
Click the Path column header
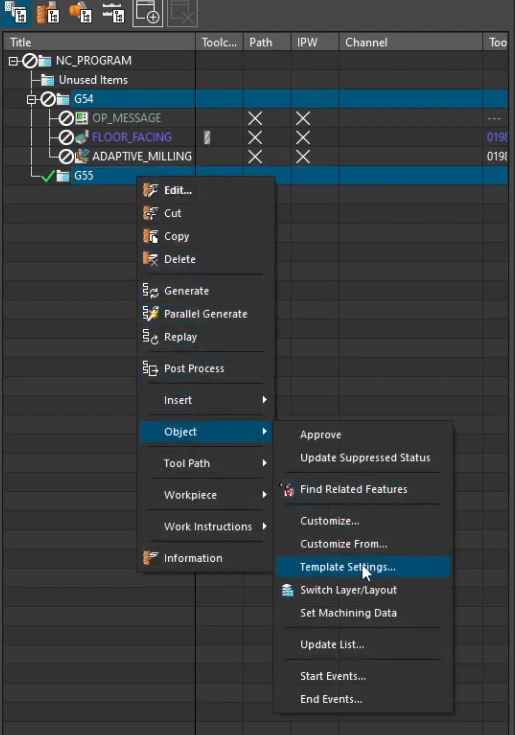click(x=268, y=42)
